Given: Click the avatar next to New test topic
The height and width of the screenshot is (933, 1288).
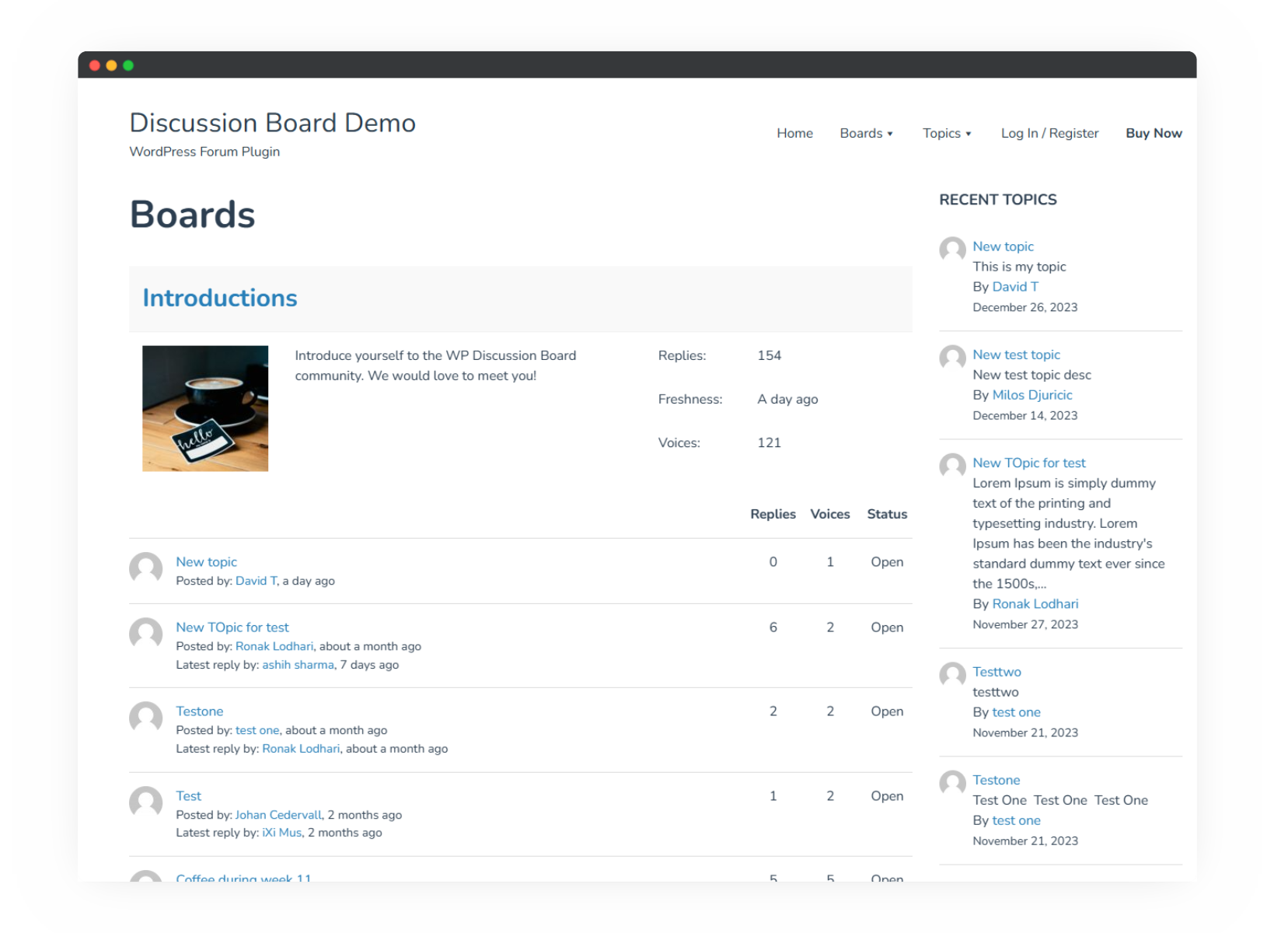Looking at the screenshot, I should 951,358.
